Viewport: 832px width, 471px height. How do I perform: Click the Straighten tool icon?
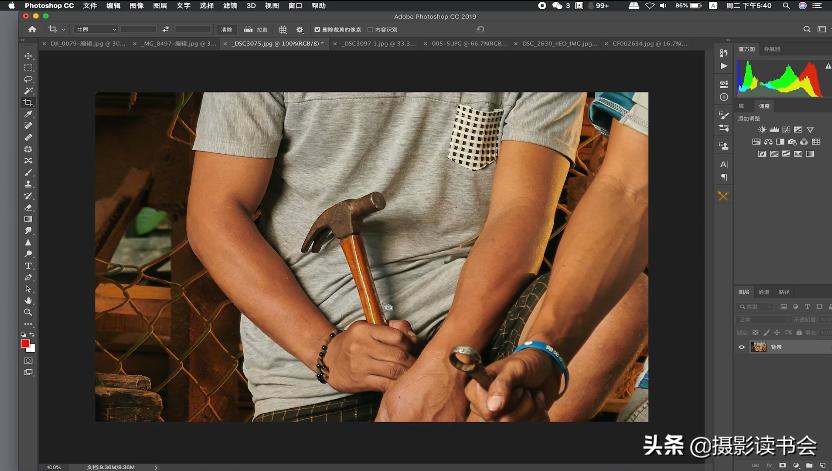pyautogui.click(x=250, y=30)
